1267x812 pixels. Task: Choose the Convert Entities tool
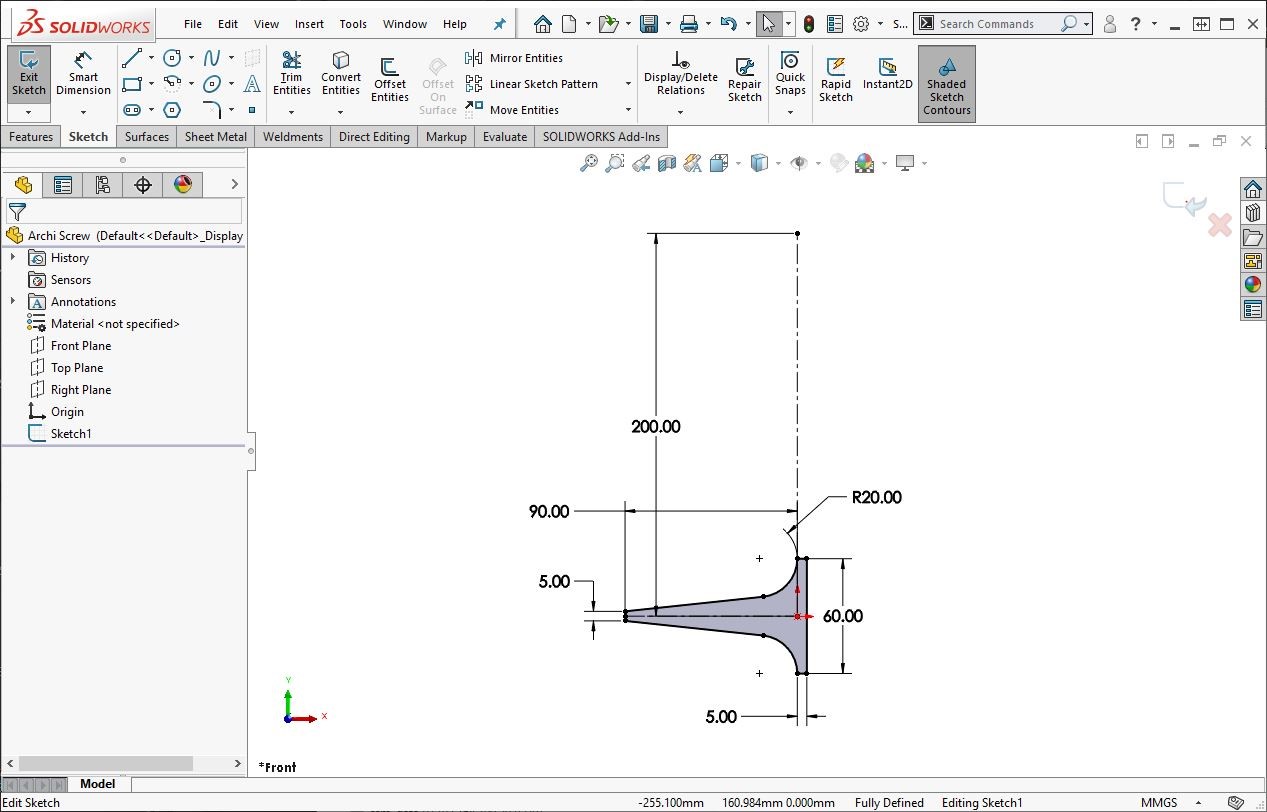[341, 72]
